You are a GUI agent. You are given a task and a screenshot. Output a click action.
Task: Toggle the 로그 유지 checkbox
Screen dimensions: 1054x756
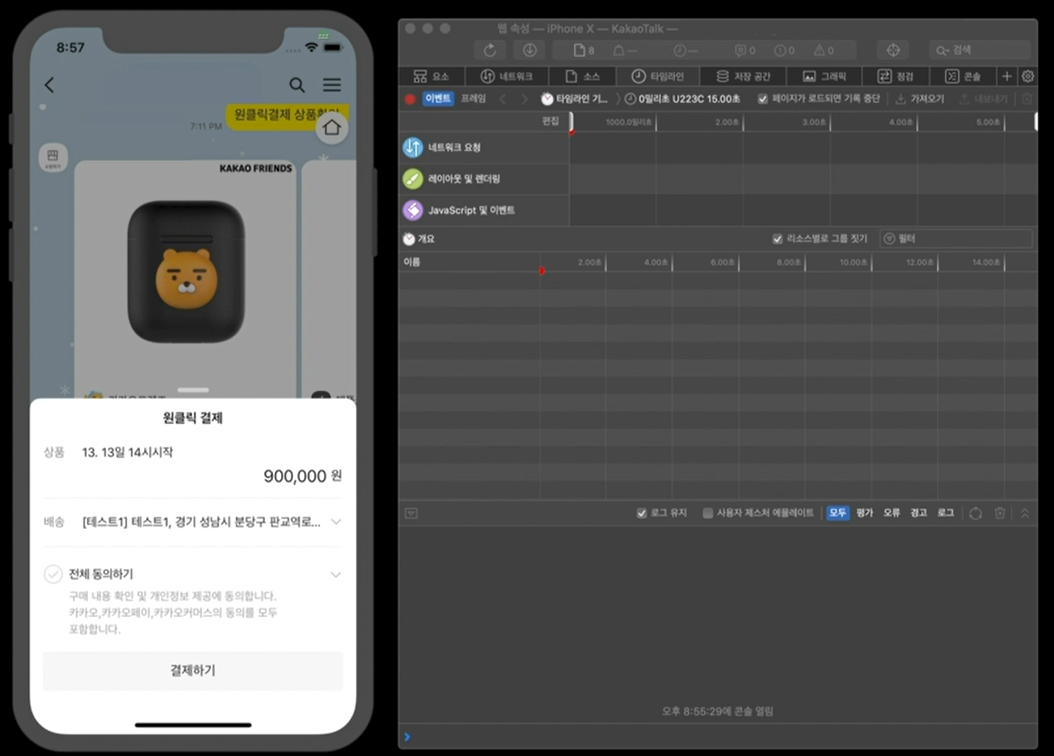(x=641, y=513)
